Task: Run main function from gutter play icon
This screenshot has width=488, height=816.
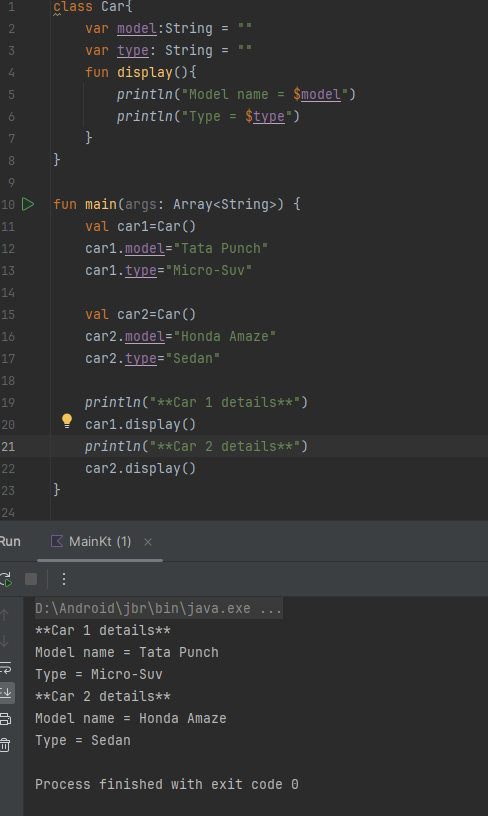Action: tap(28, 204)
